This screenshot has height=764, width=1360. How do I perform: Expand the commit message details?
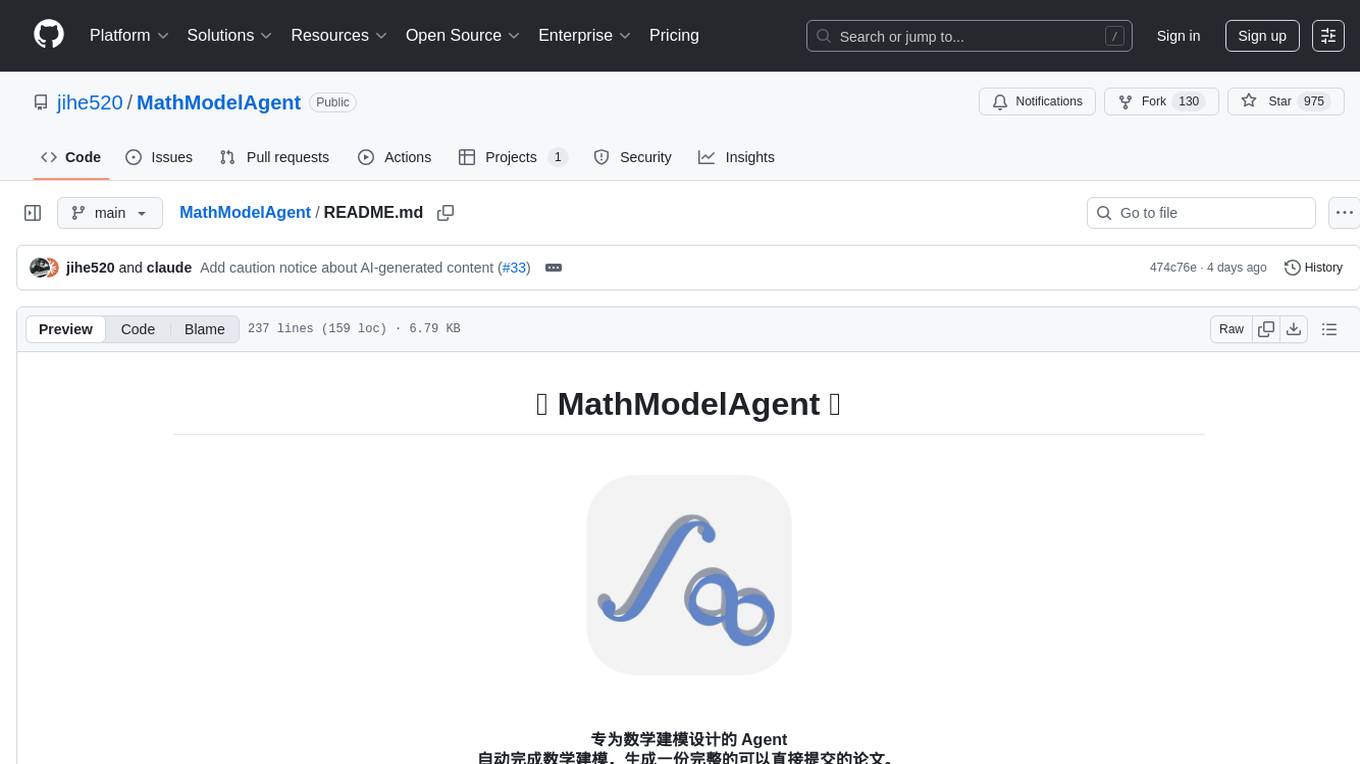pyautogui.click(x=553, y=268)
